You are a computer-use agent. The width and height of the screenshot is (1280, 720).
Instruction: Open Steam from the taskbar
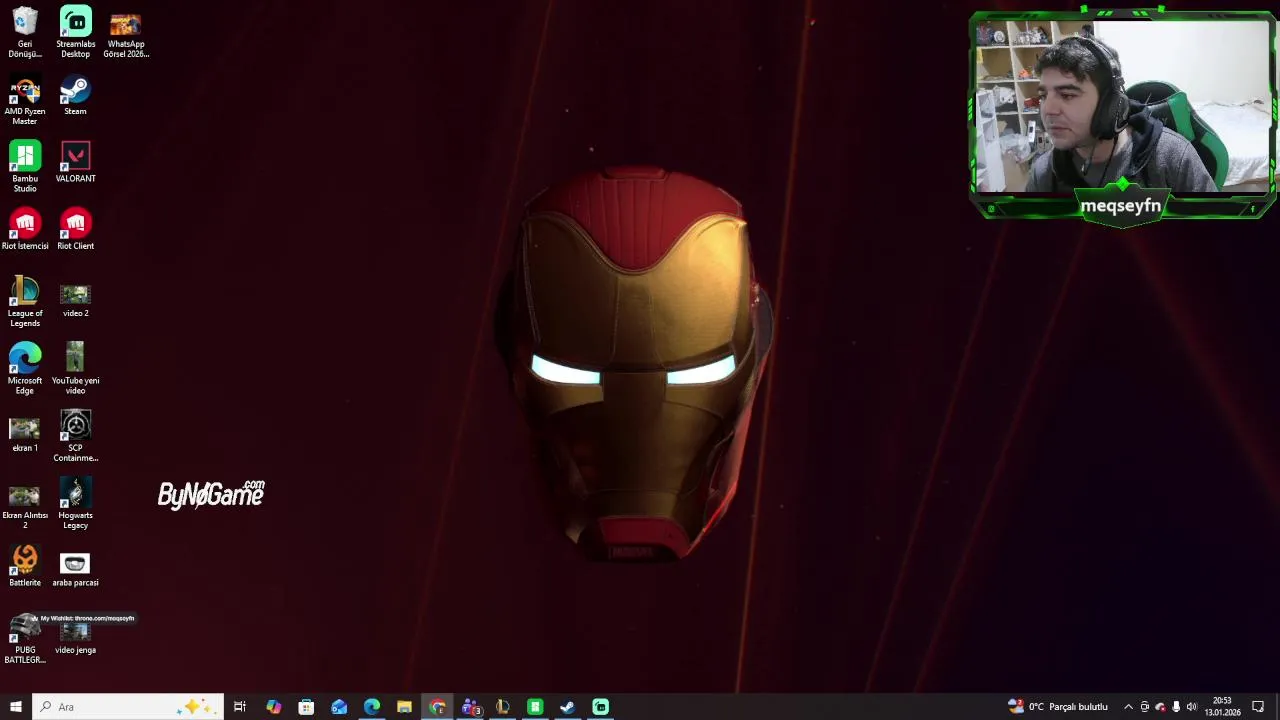567,707
